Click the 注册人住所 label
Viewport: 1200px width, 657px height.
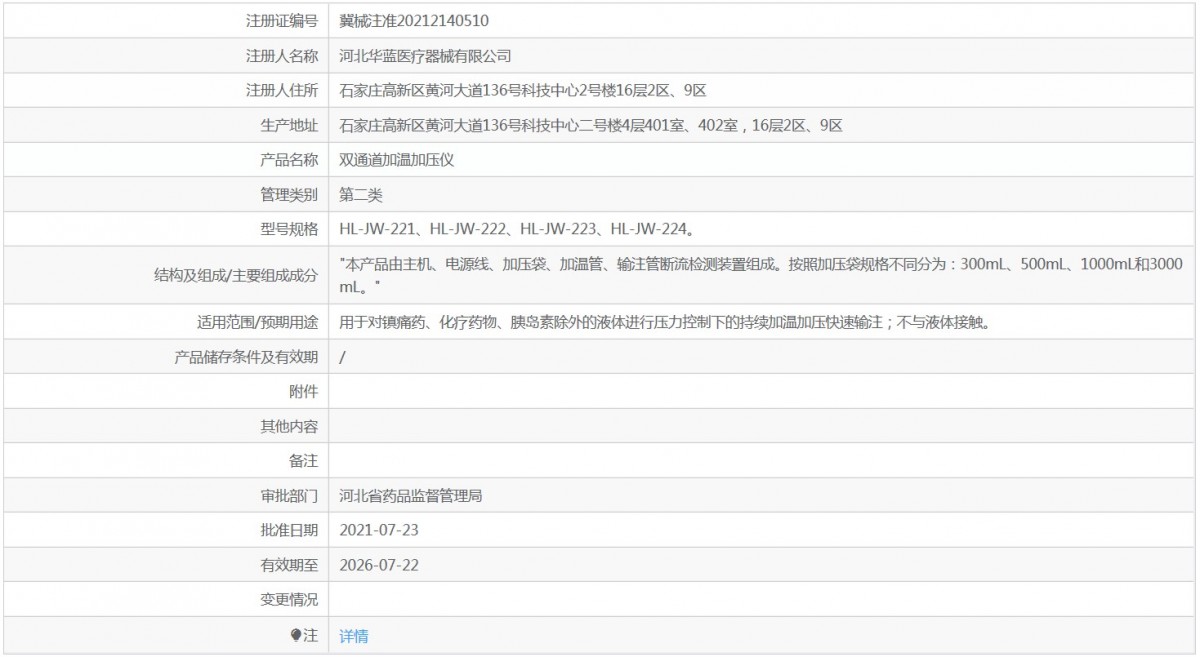point(282,91)
